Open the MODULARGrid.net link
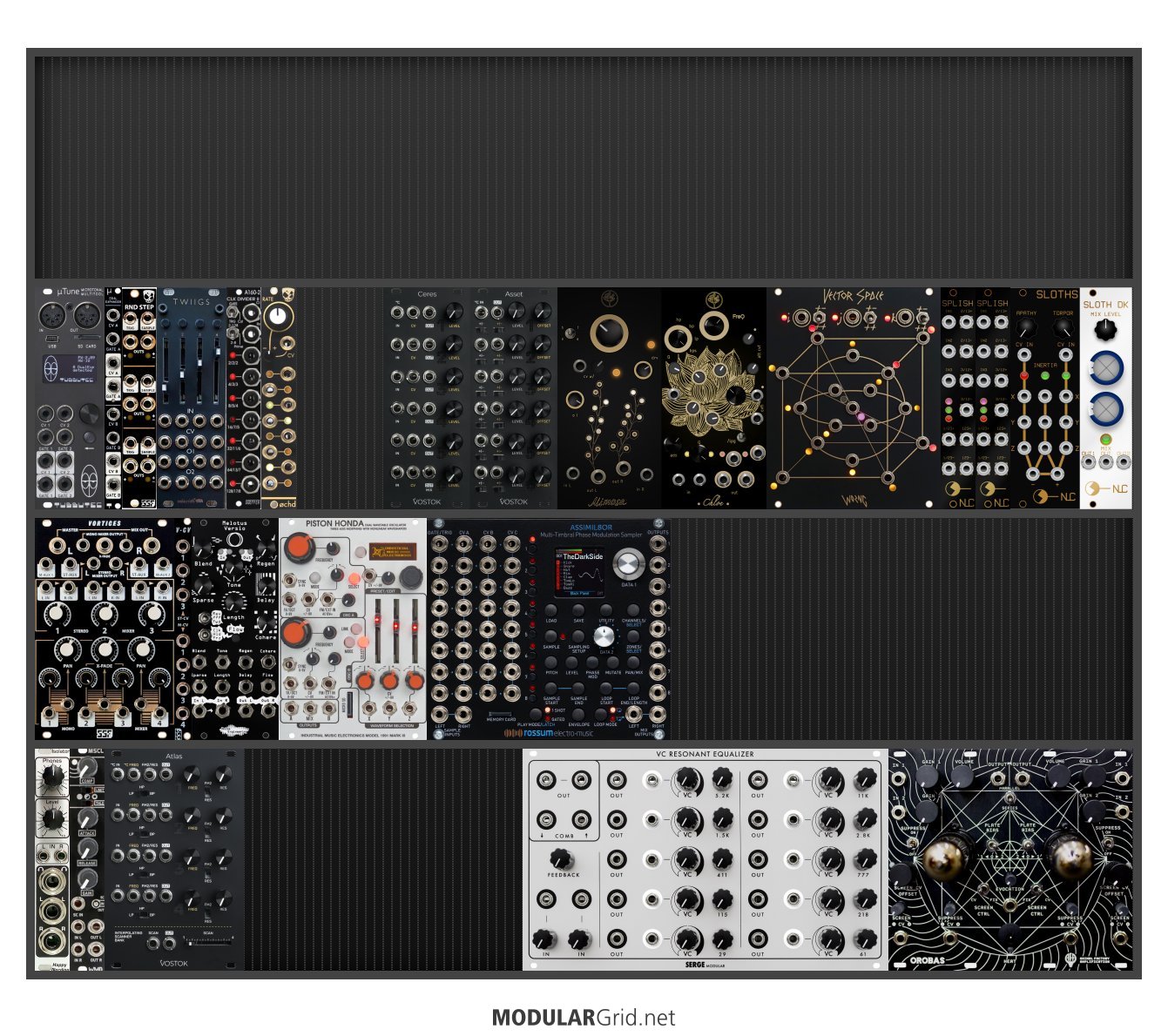Viewport: 1168px width, 1036px height. click(584, 1017)
